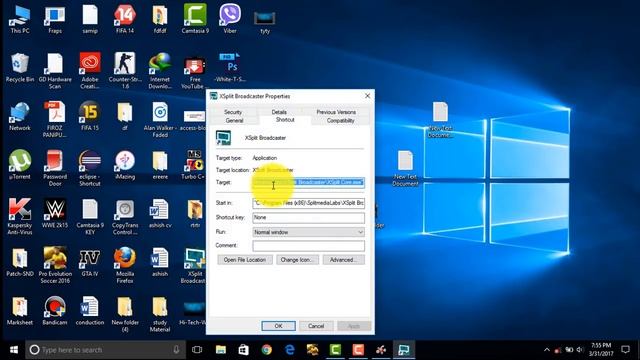Switch to the General tab
The image size is (640, 360).
coord(234,120)
